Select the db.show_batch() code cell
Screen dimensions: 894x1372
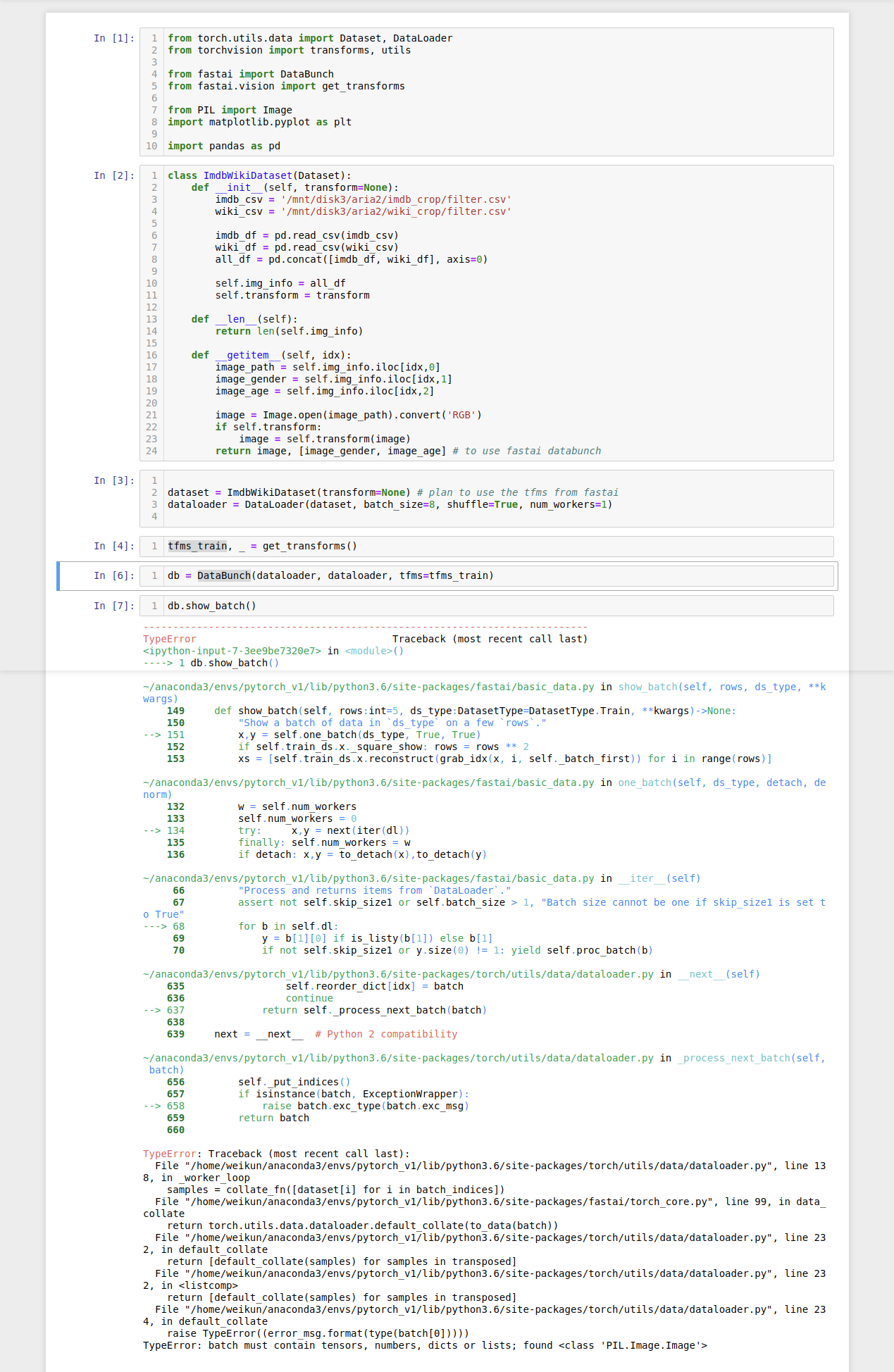pyautogui.click(x=493, y=606)
